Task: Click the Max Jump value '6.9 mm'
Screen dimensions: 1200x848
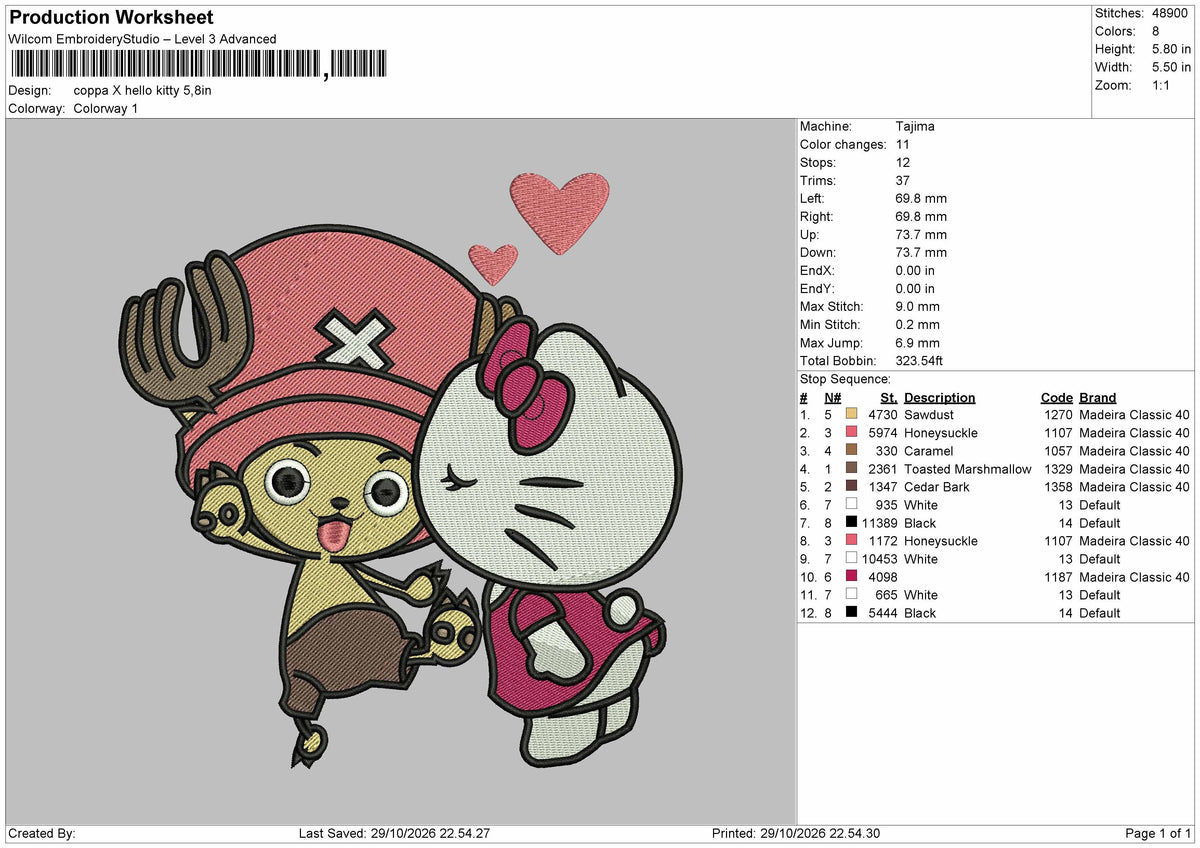Action: pos(918,342)
